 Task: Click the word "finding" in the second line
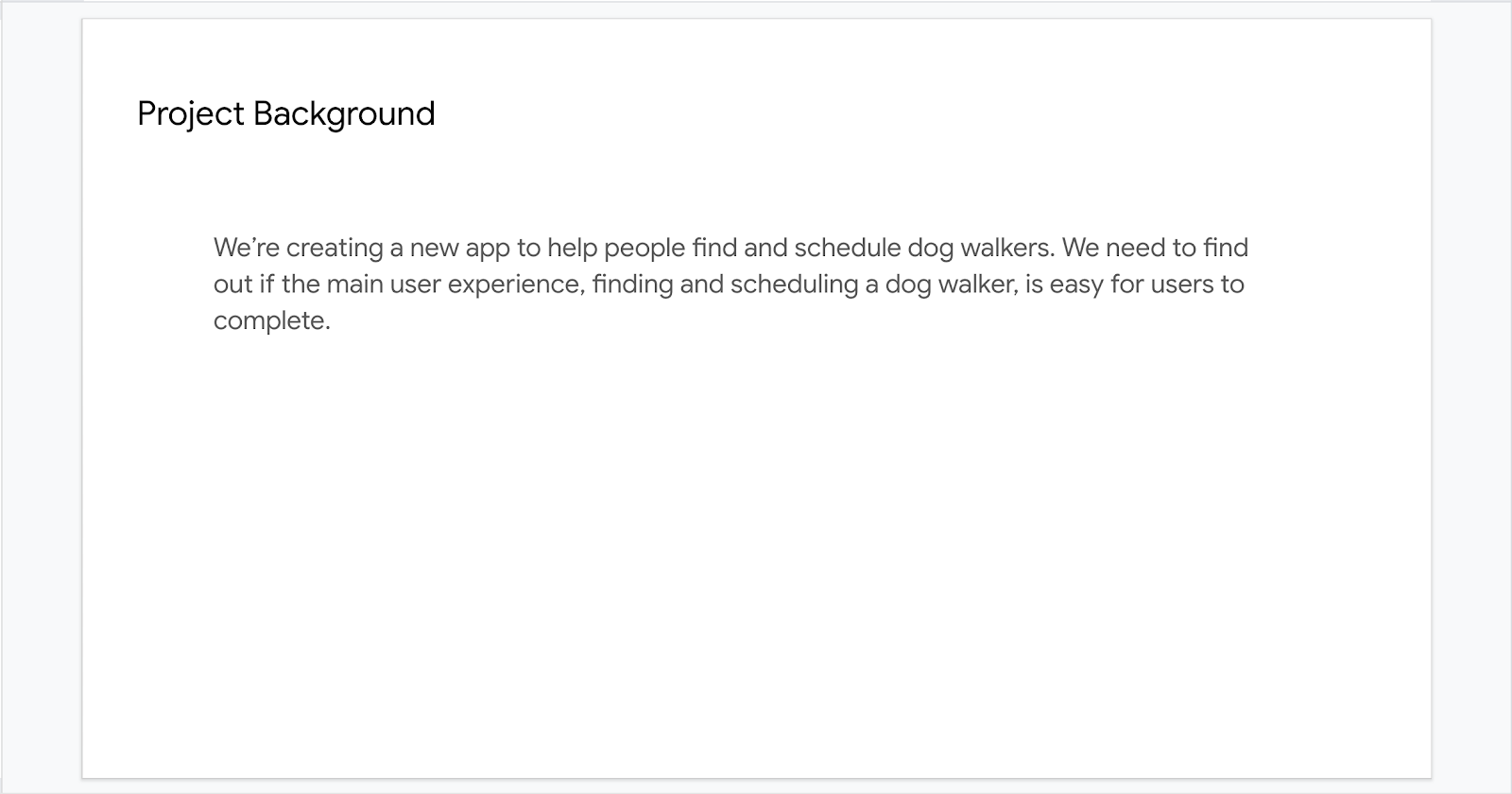pyautogui.click(x=632, y=285)
